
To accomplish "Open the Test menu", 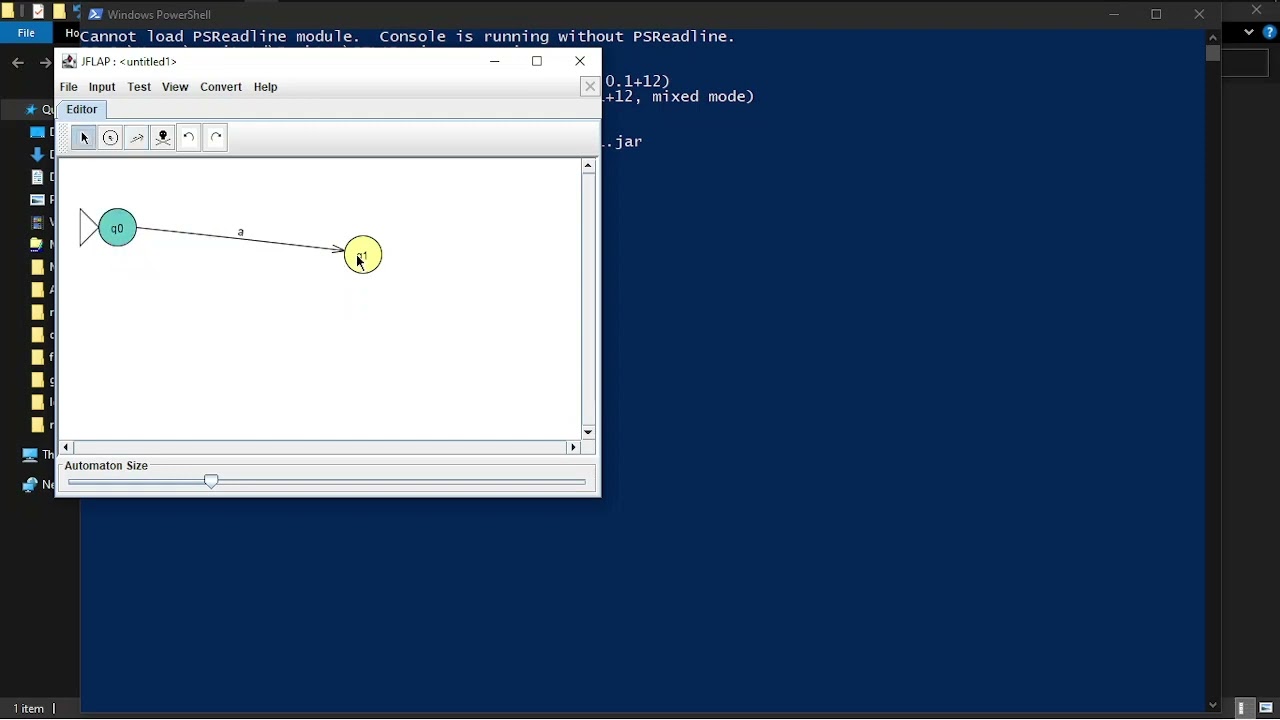I will click(139, 87).
